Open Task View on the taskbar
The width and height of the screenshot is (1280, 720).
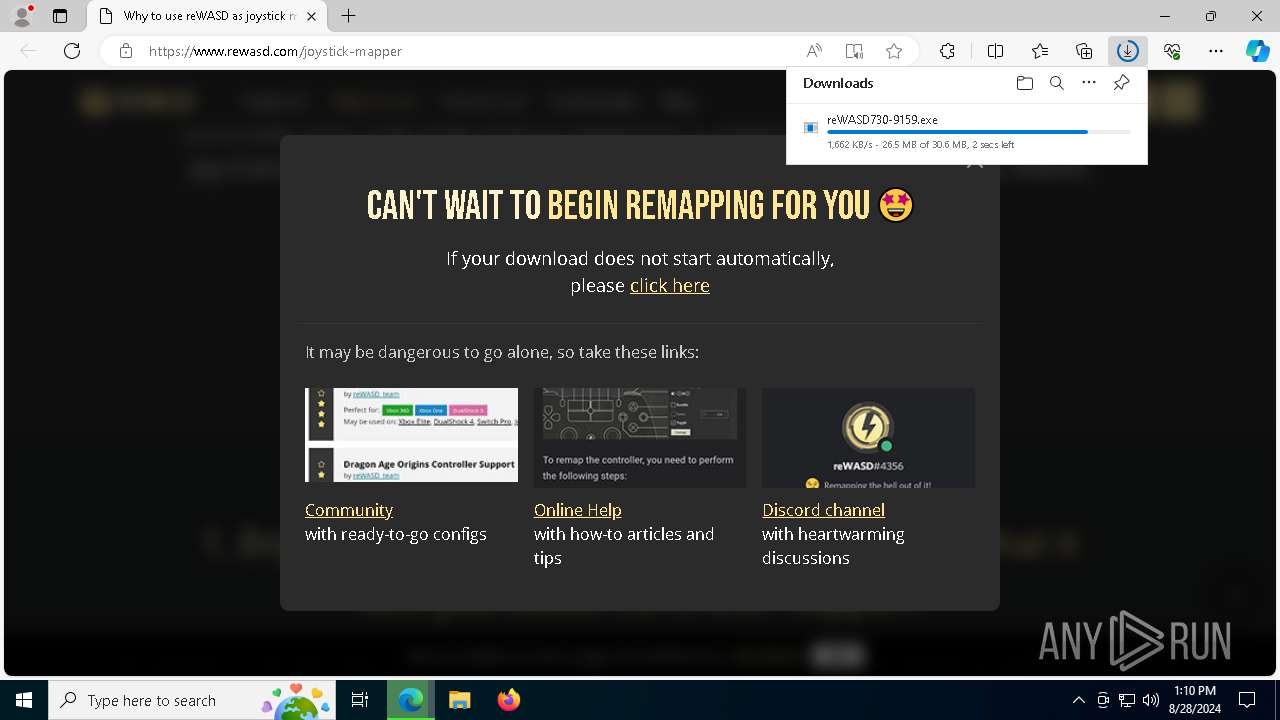tap(360, 700)
